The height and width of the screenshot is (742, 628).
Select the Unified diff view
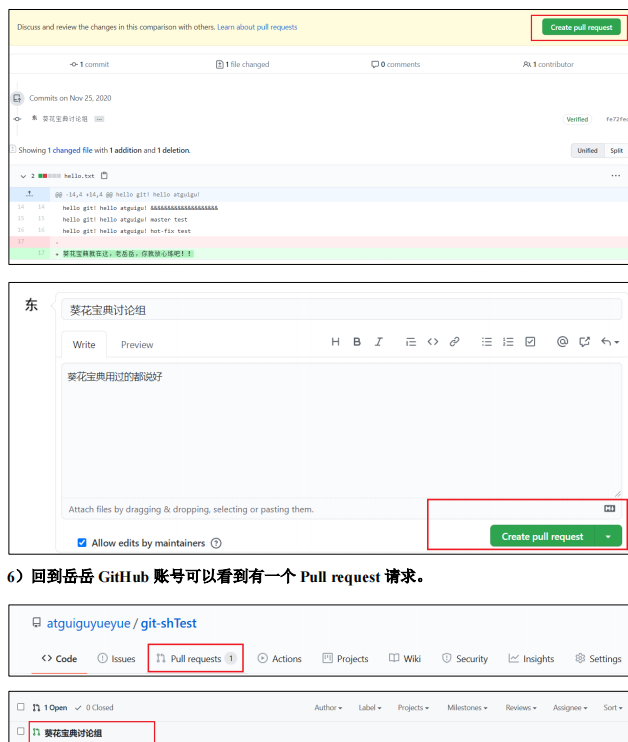pyautogui.click(x=587, y=150)
